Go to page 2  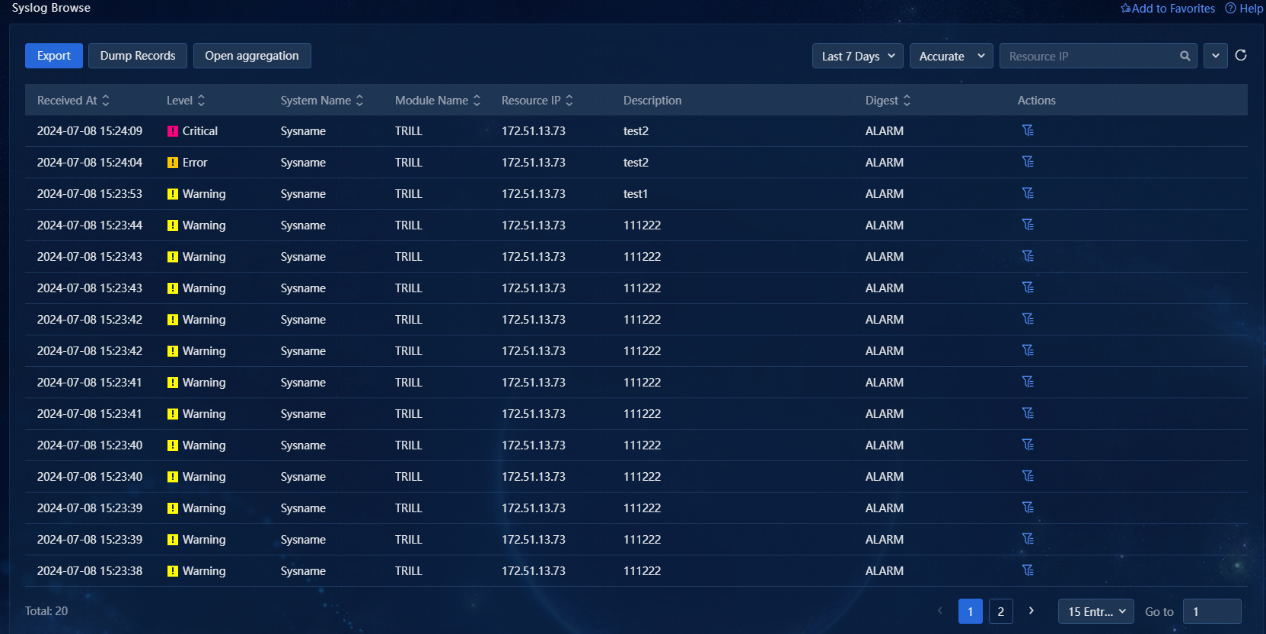(x=1000, y=611)
